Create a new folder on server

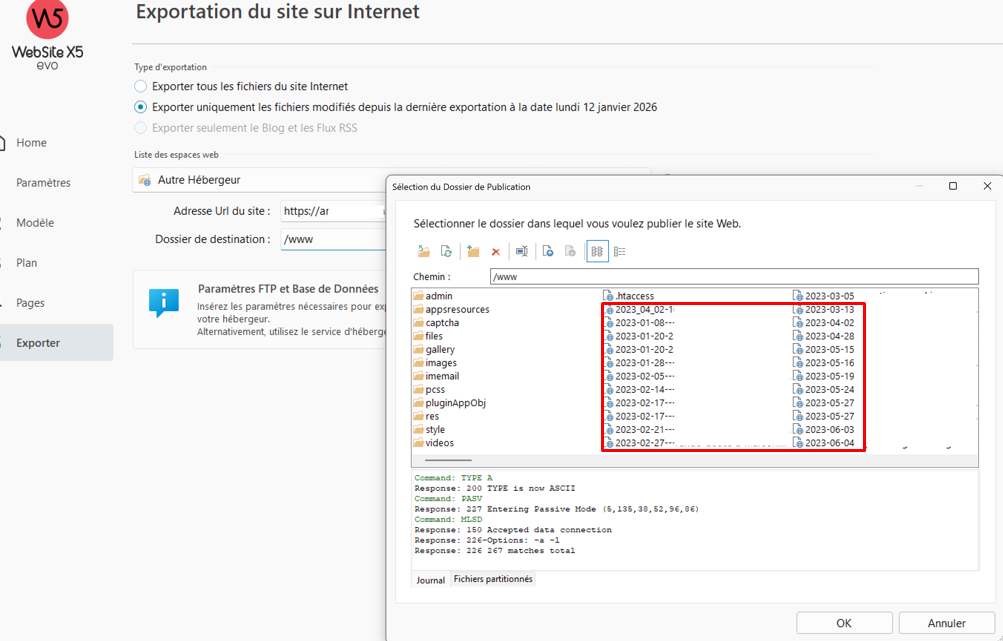tap(473, 251)
